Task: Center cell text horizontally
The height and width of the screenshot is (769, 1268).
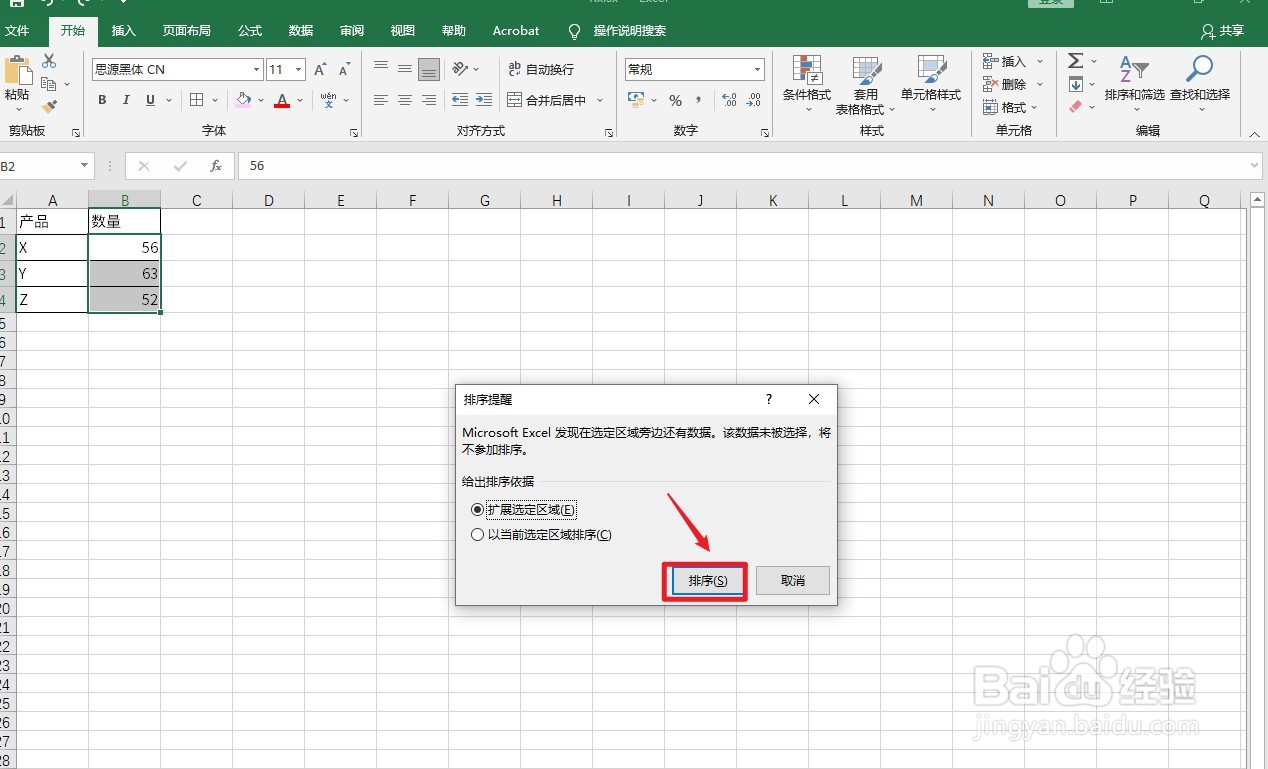Action: coord(405,100)
